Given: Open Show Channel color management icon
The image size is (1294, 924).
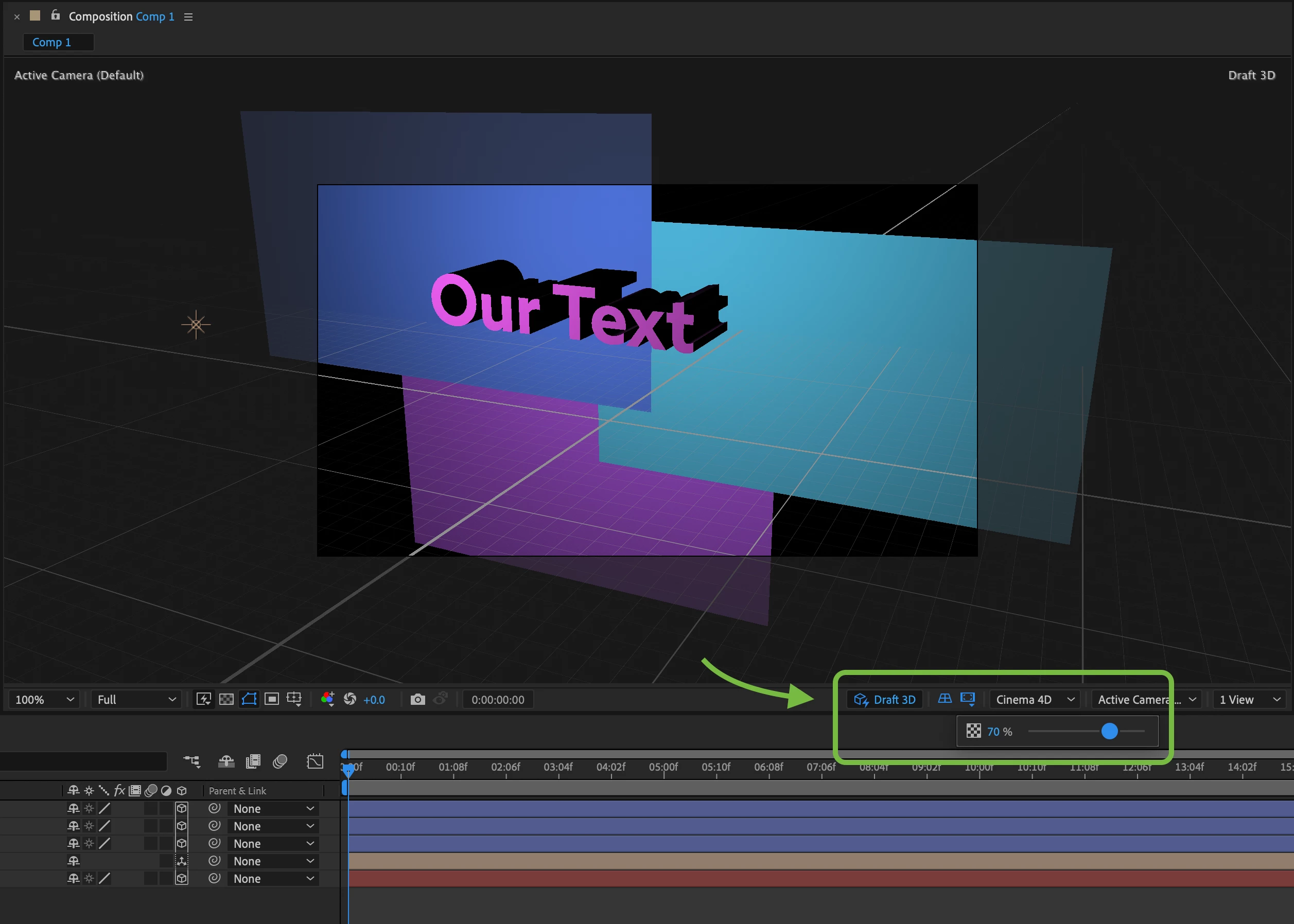Looking at the screenshot, I should 327,699.
